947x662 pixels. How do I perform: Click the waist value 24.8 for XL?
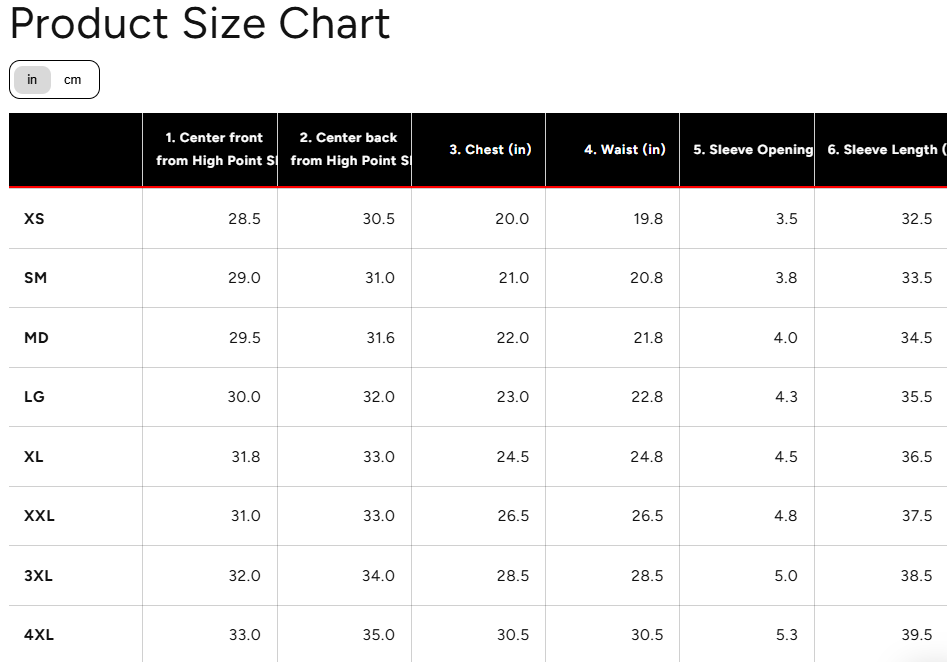click(647, 457)
